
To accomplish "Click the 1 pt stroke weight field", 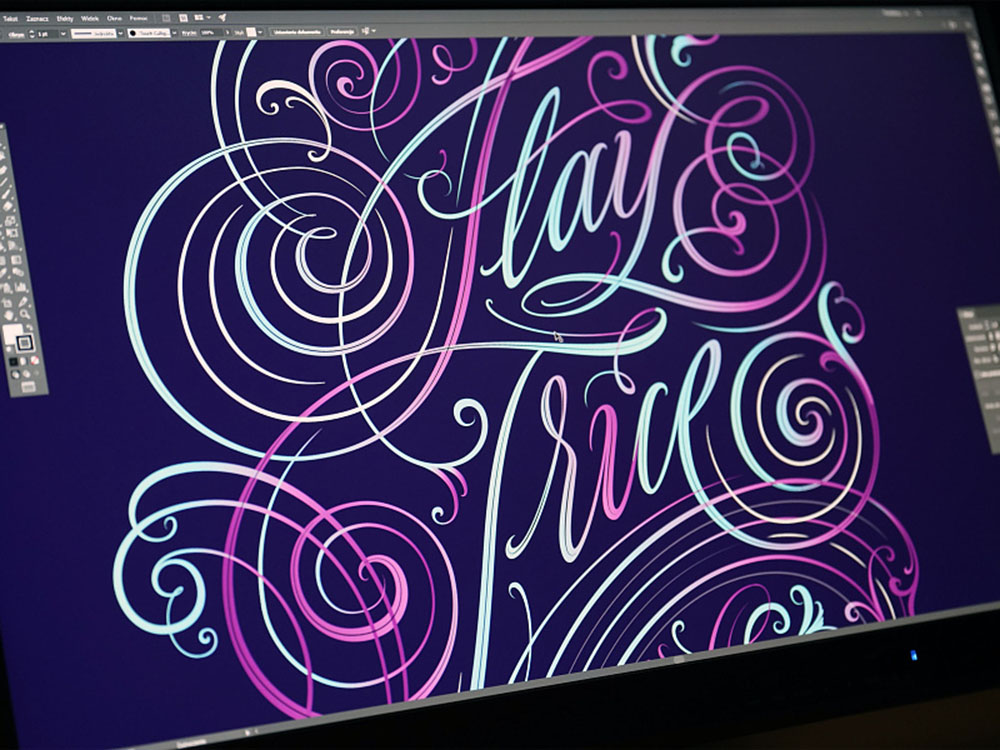I will (x=47, y=34).
